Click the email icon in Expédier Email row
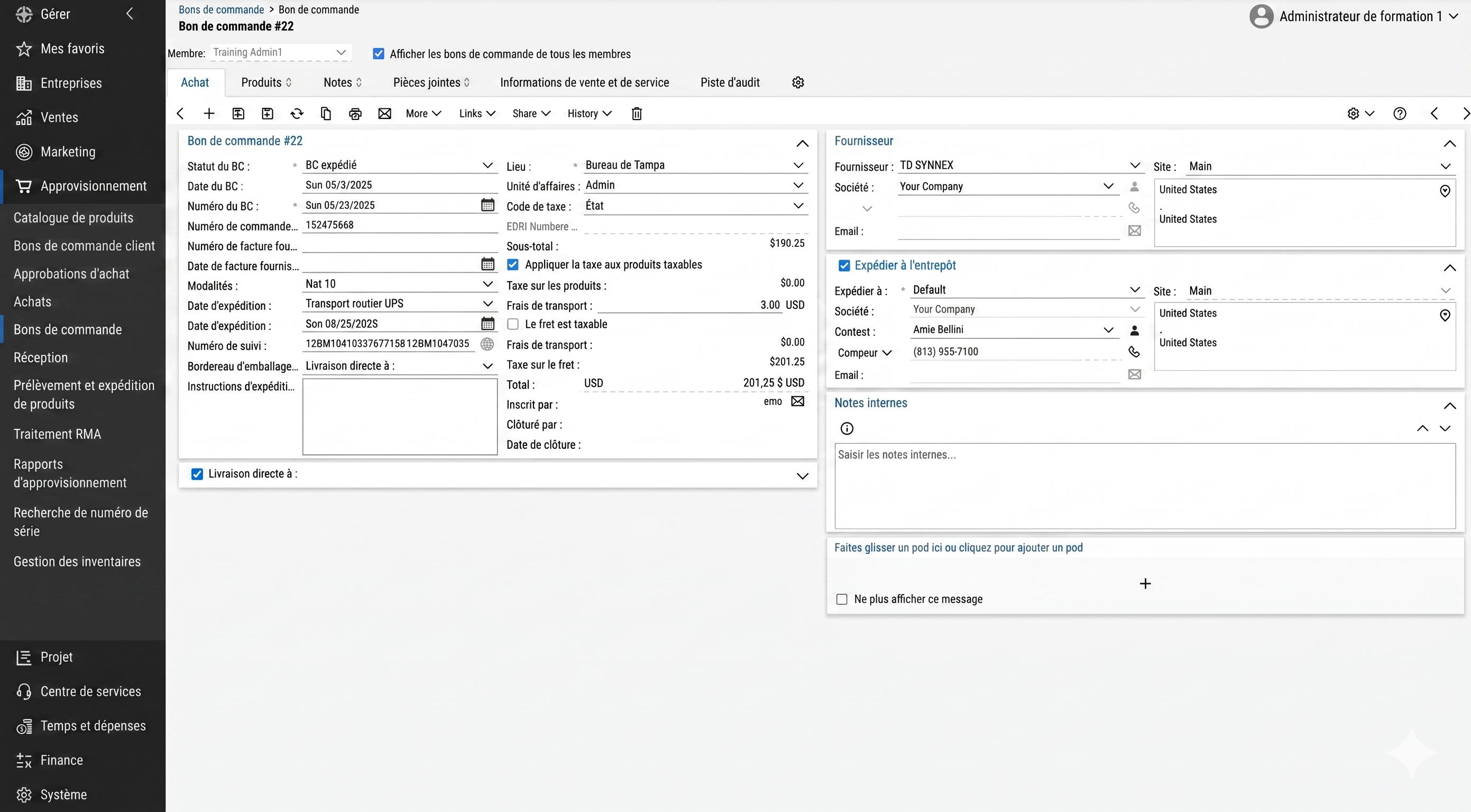1471x812 pixels. tap(1135, 375)
